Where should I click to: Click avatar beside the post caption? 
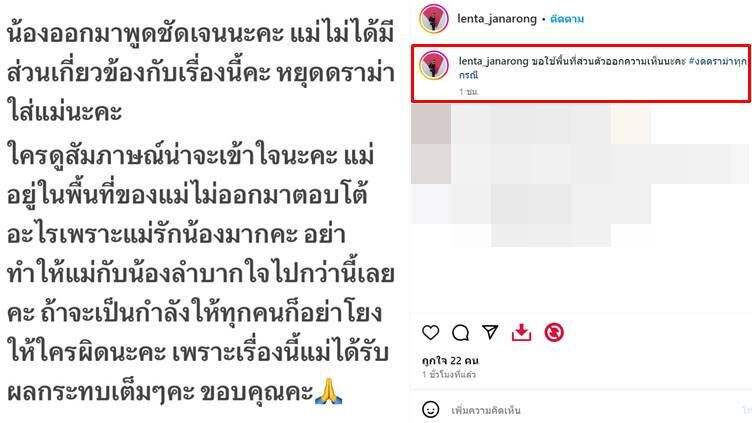coord(434,65)
